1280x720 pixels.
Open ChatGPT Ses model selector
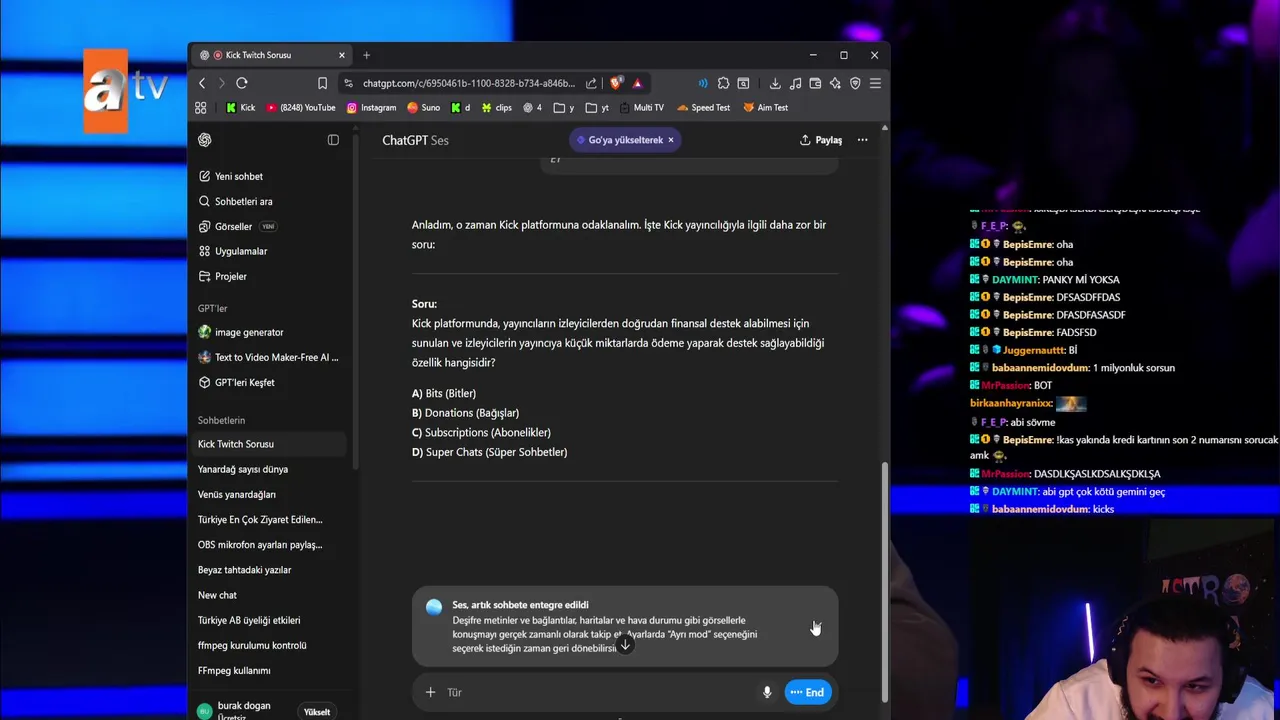415,140
